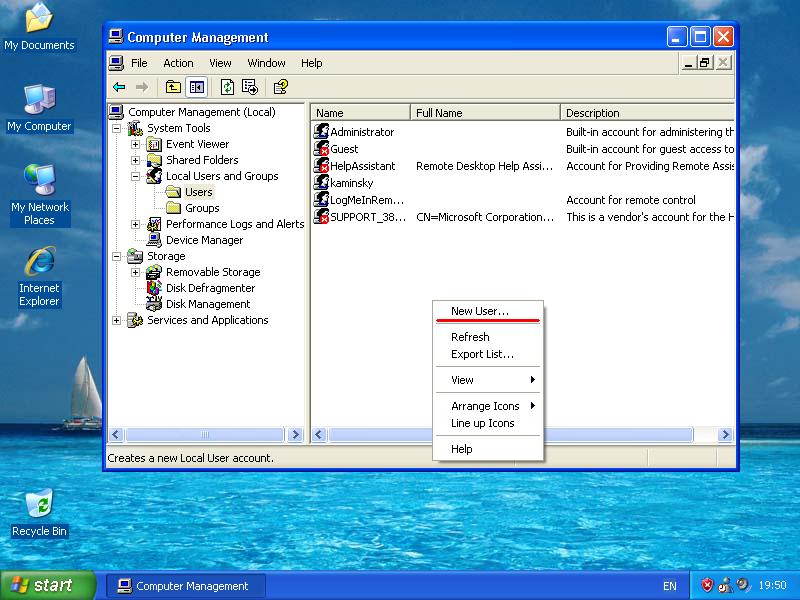Click the Refresh toolbar icon
The height and width of the screenshot is (600, 800).
click(228, 87)
